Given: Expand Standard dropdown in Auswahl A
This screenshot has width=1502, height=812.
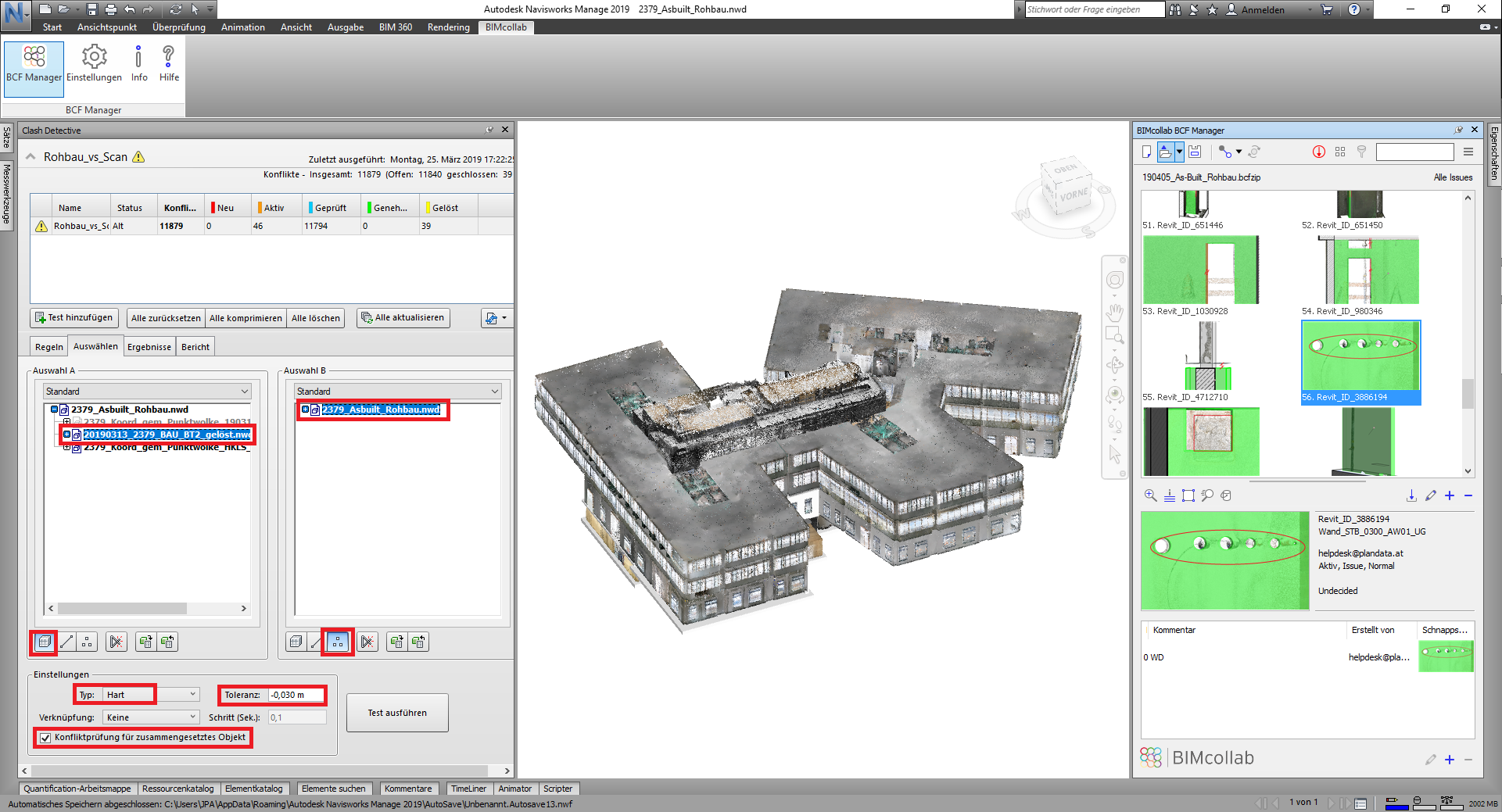Looking at the screenshot, I should coord(147,392).
